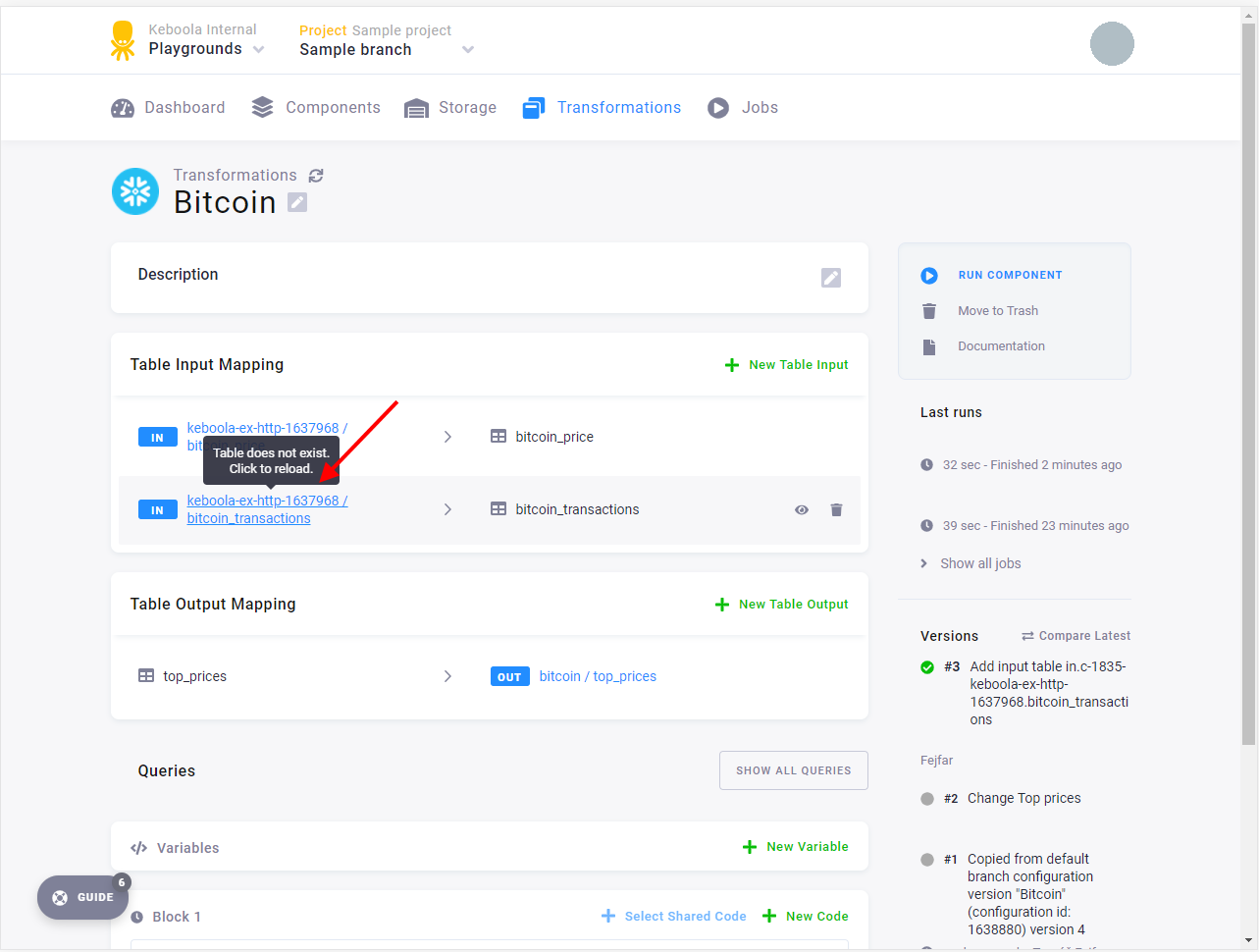Expand Show all jobs
The image size is (1259, 952).
pyautogui.click(x=970, y=563)
